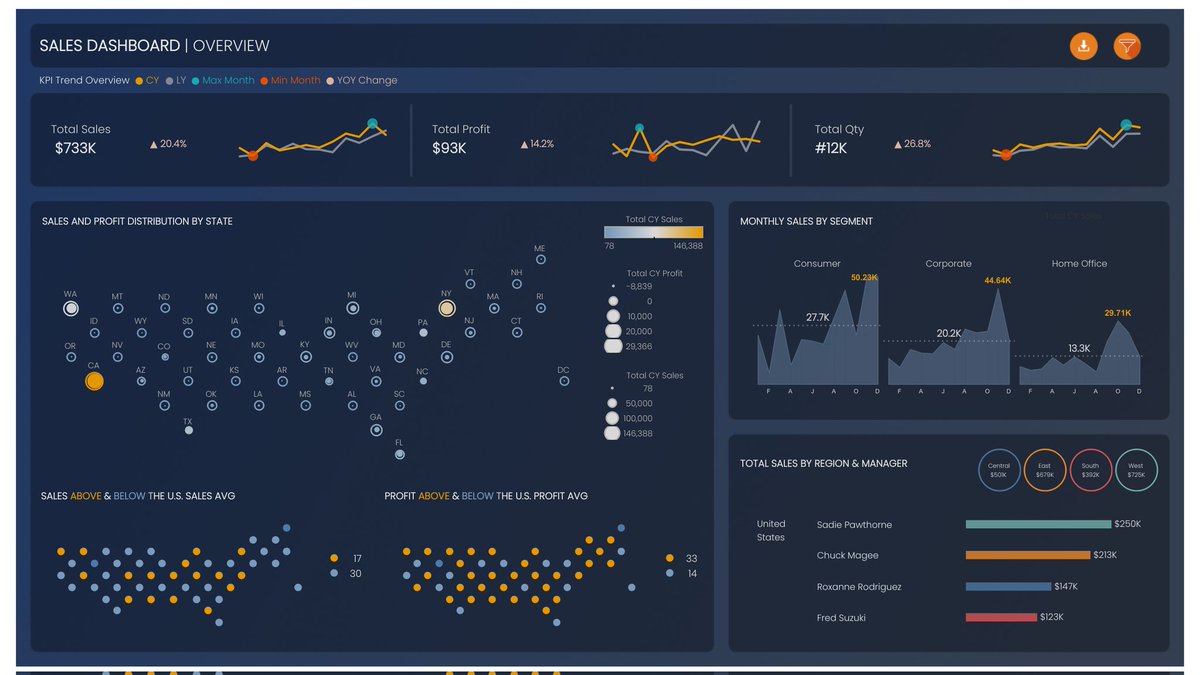Click the YOY Change legend marker

[330, 80]
